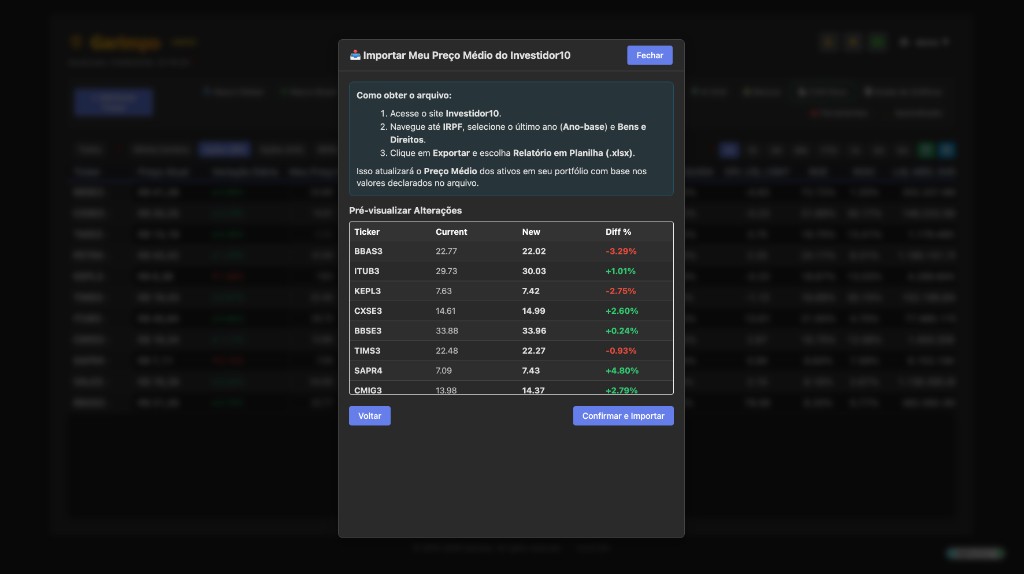Confirm with Confirmar e Importar button
Viewport: 1024px width, 574px height.
click(x=623, y=416)
